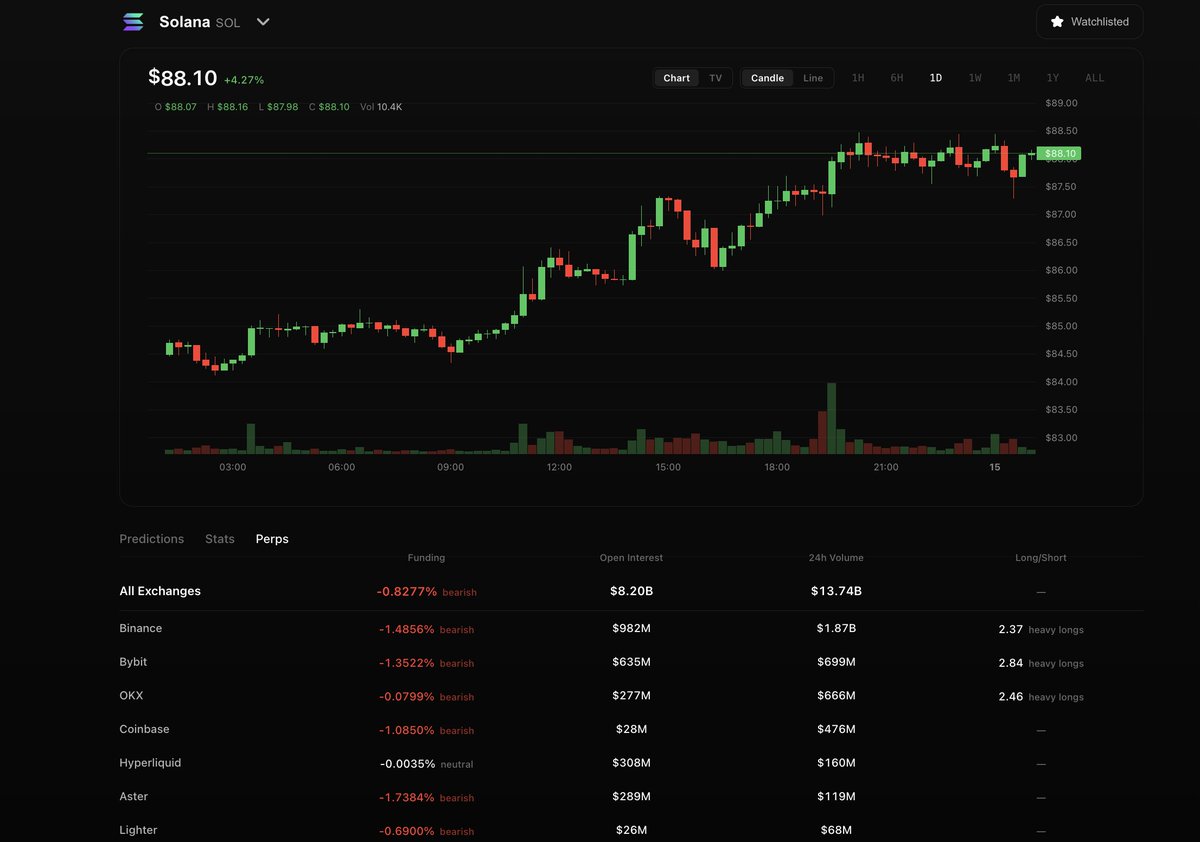Set timeframe to 6H
The width and height of the screenshot is (1200, 842).
coord(897,78)
